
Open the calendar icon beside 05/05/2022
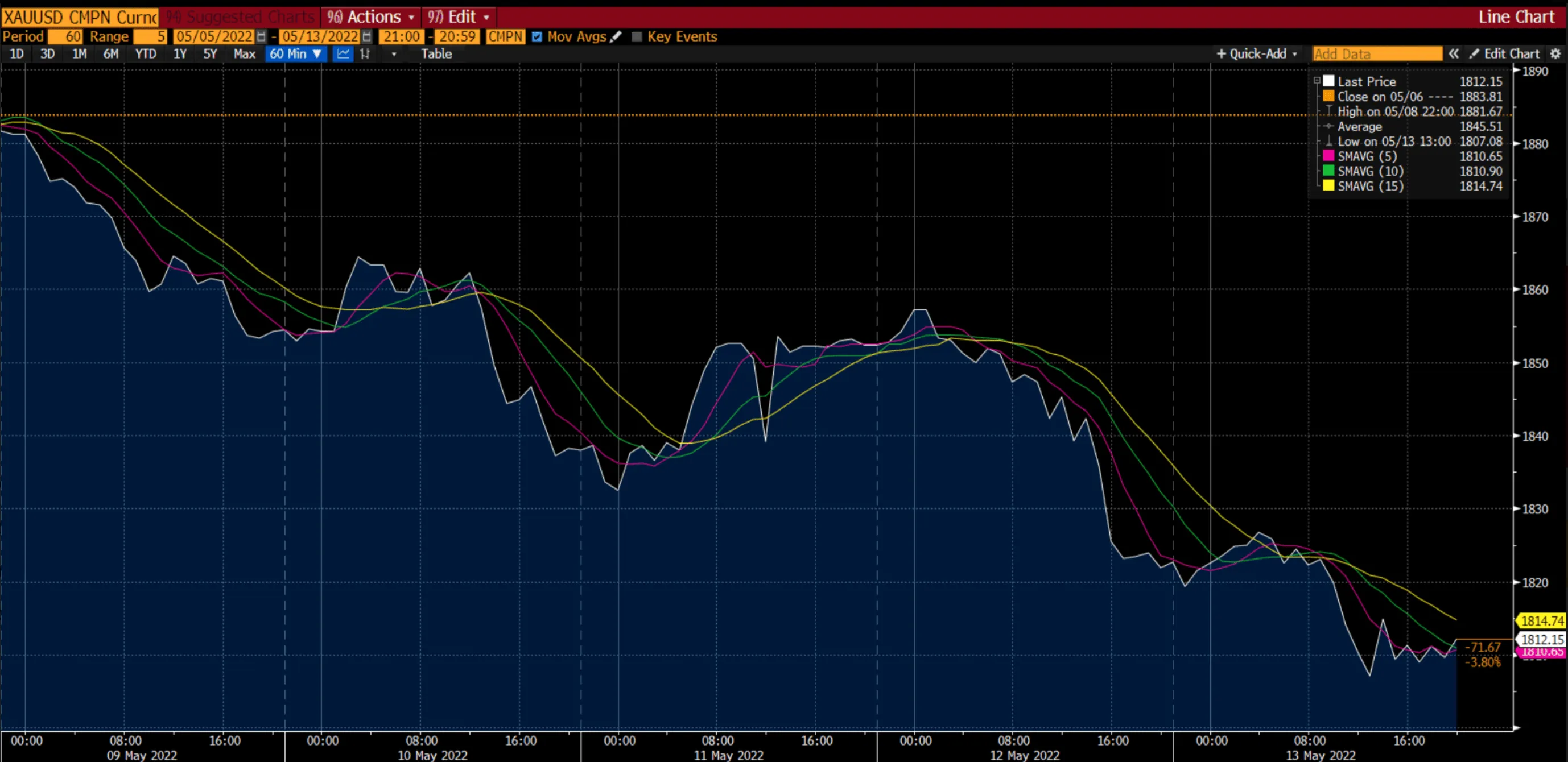point(261,36)
